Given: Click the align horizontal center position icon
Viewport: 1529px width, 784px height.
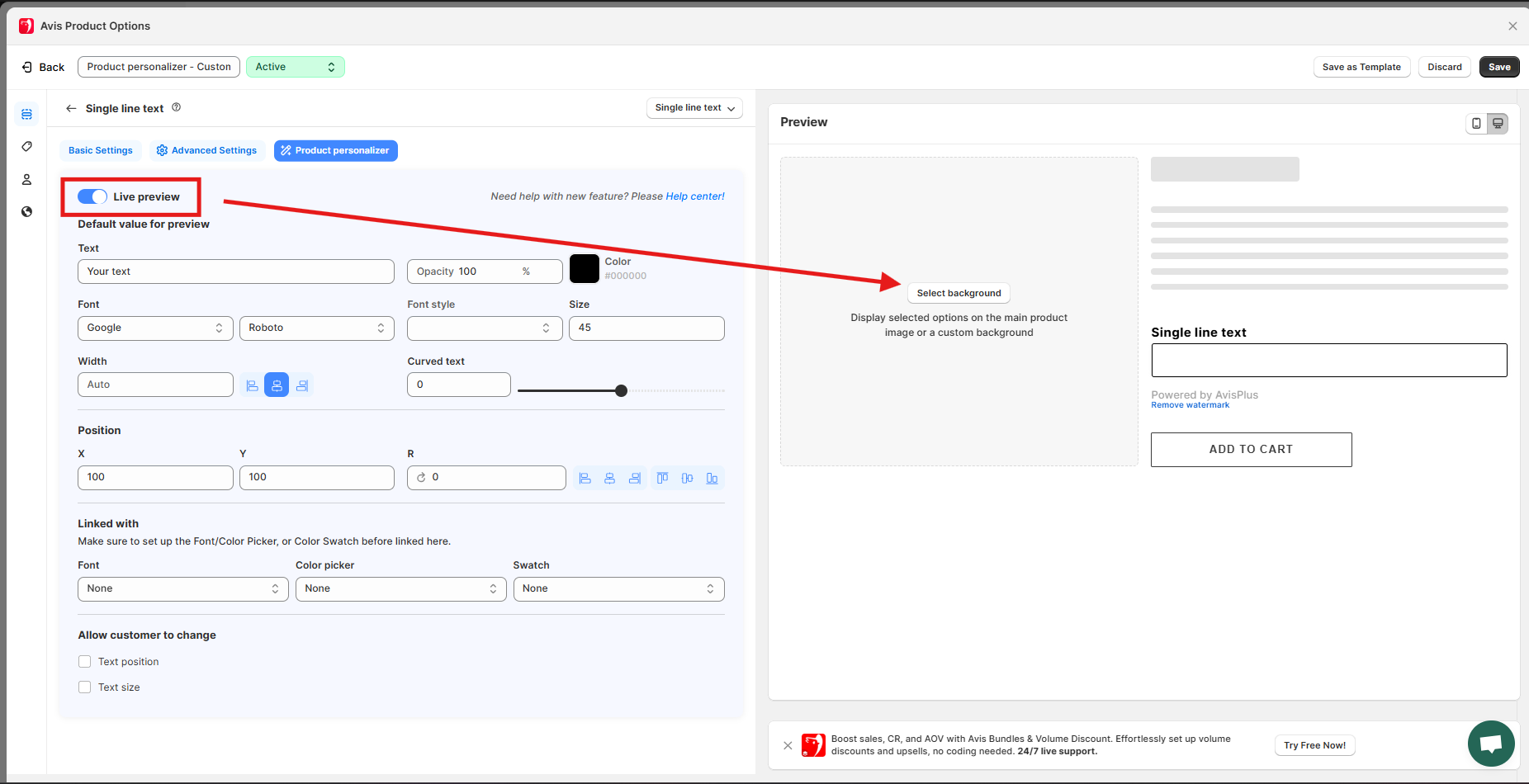Looking at the screenshot, I should [x=609, y=478].
